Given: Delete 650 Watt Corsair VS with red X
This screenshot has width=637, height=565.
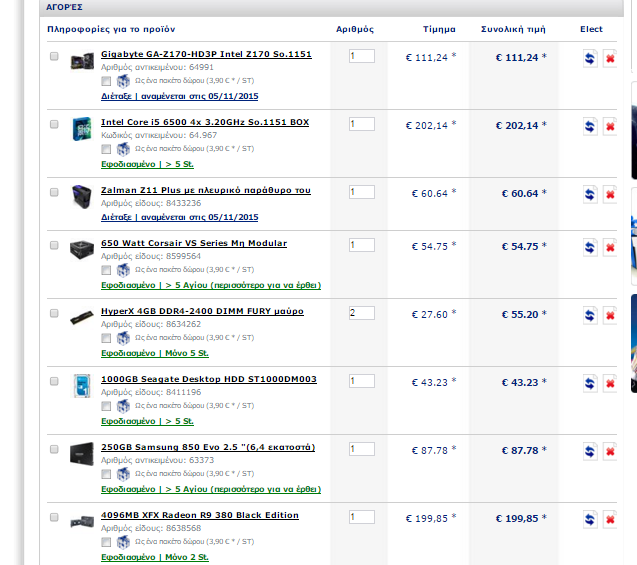Looking at the screenshot, I should point(610,247).
